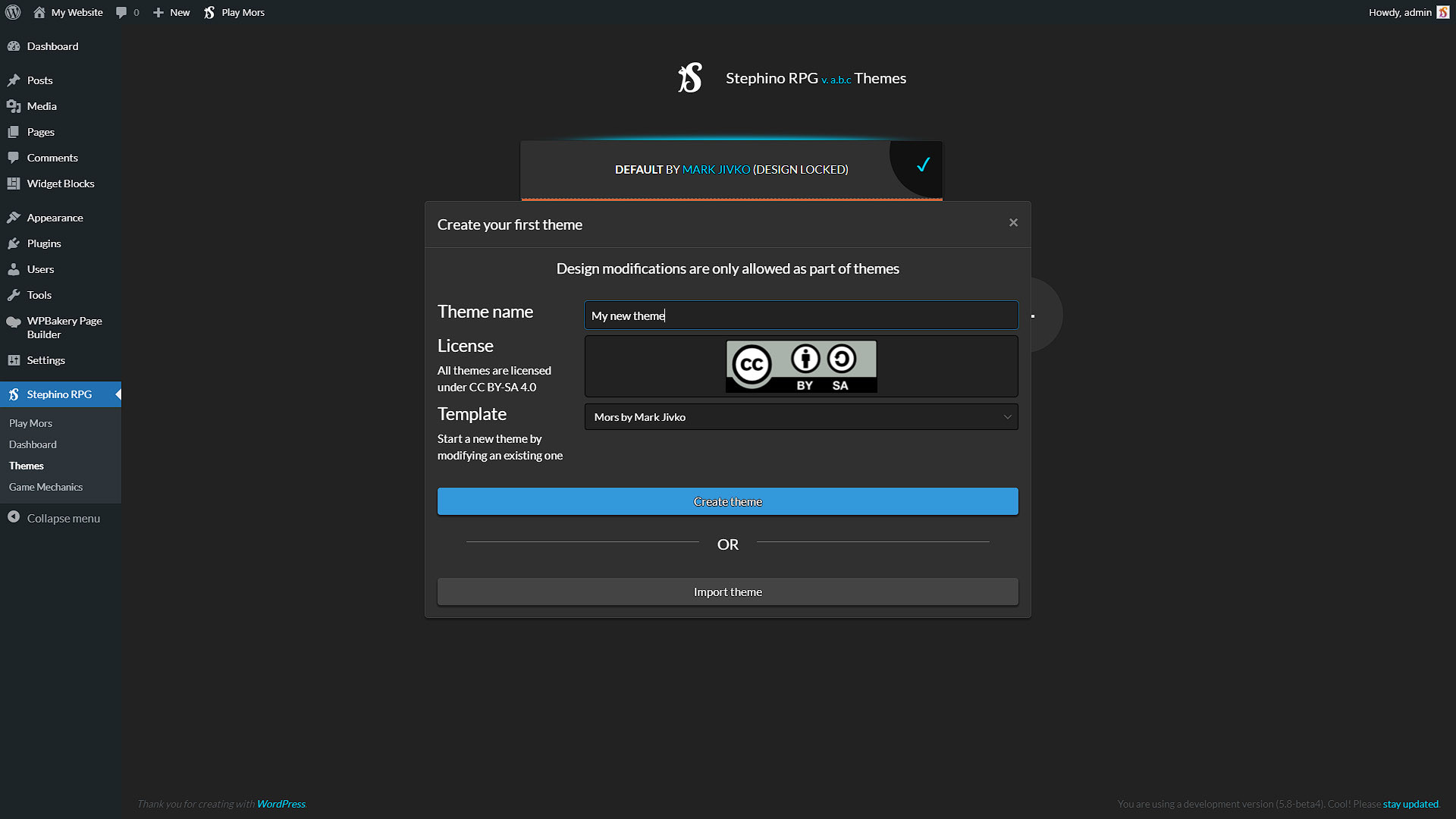Screen dimensions: 1456x819
Task: Click the WordPress logo in the admin bar
Action: [12, 12]
